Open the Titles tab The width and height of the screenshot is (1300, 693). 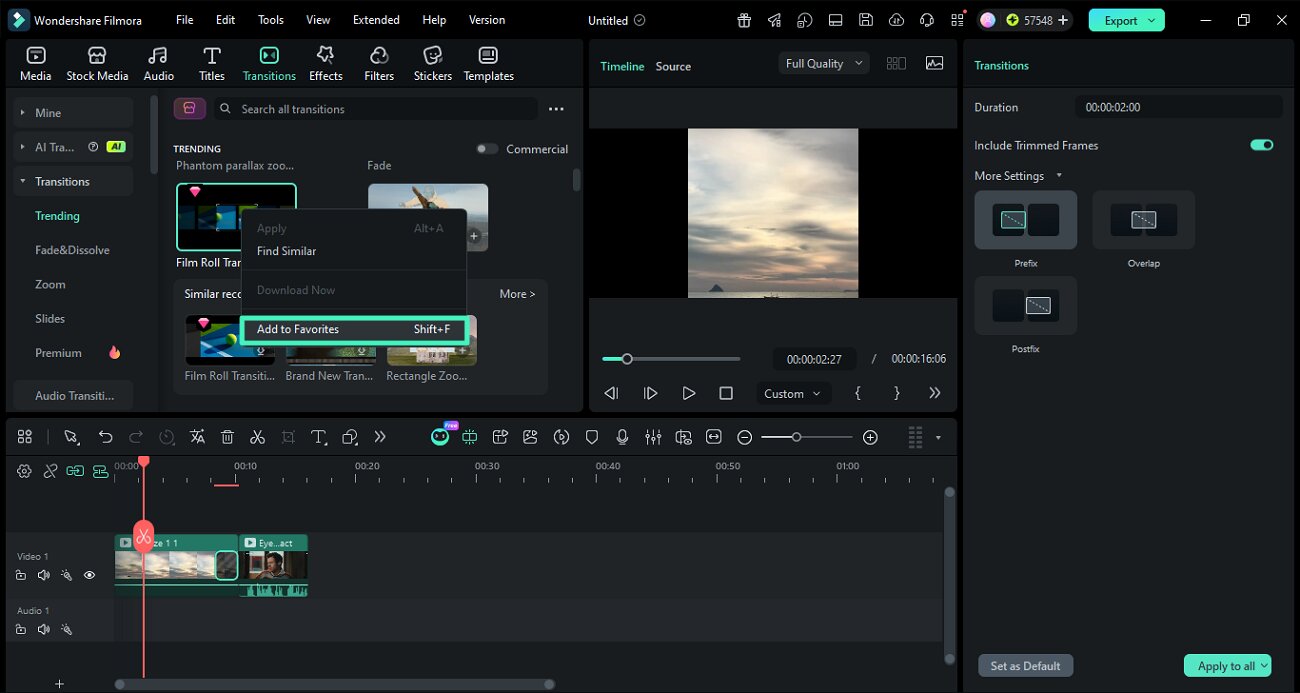211,64
